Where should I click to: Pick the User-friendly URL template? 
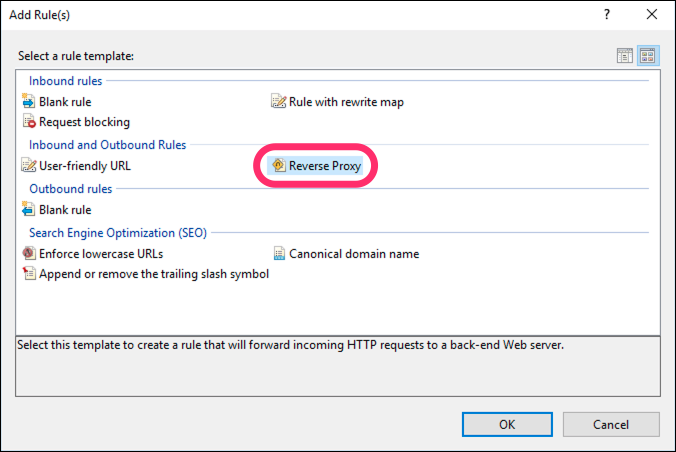tap(84, 166)
